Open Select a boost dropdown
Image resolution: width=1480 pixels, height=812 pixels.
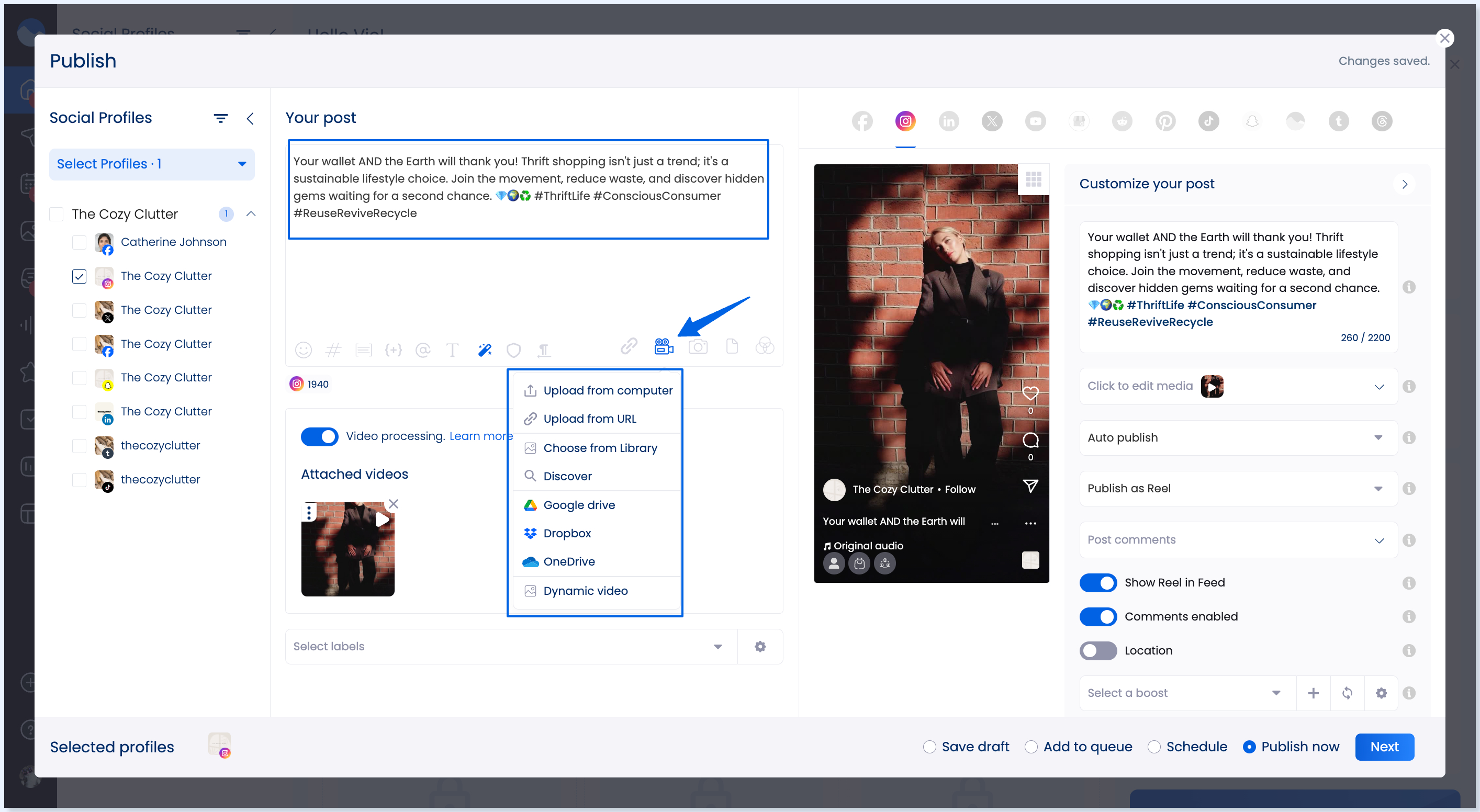(x=1187, y=693)
